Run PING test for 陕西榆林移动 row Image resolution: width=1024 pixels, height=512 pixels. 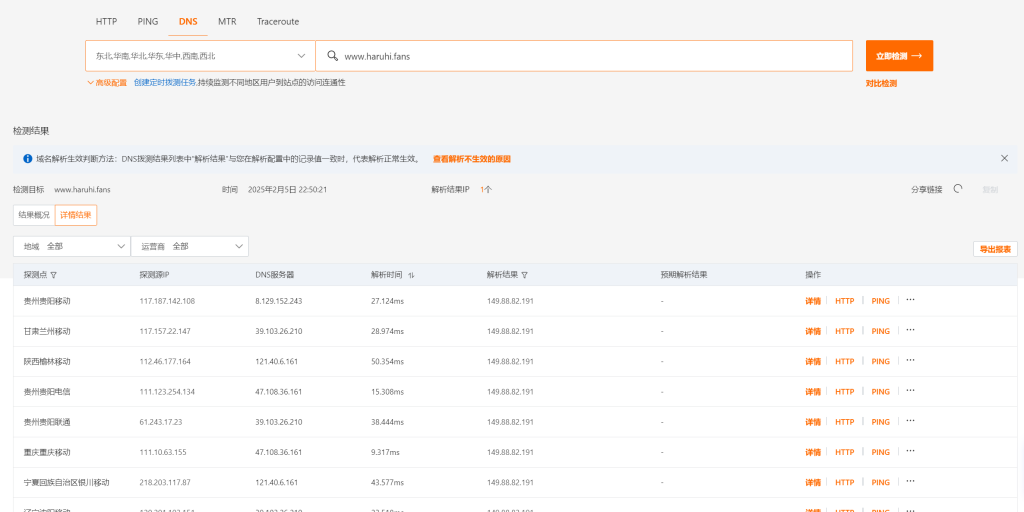click(x=880, y=361)
